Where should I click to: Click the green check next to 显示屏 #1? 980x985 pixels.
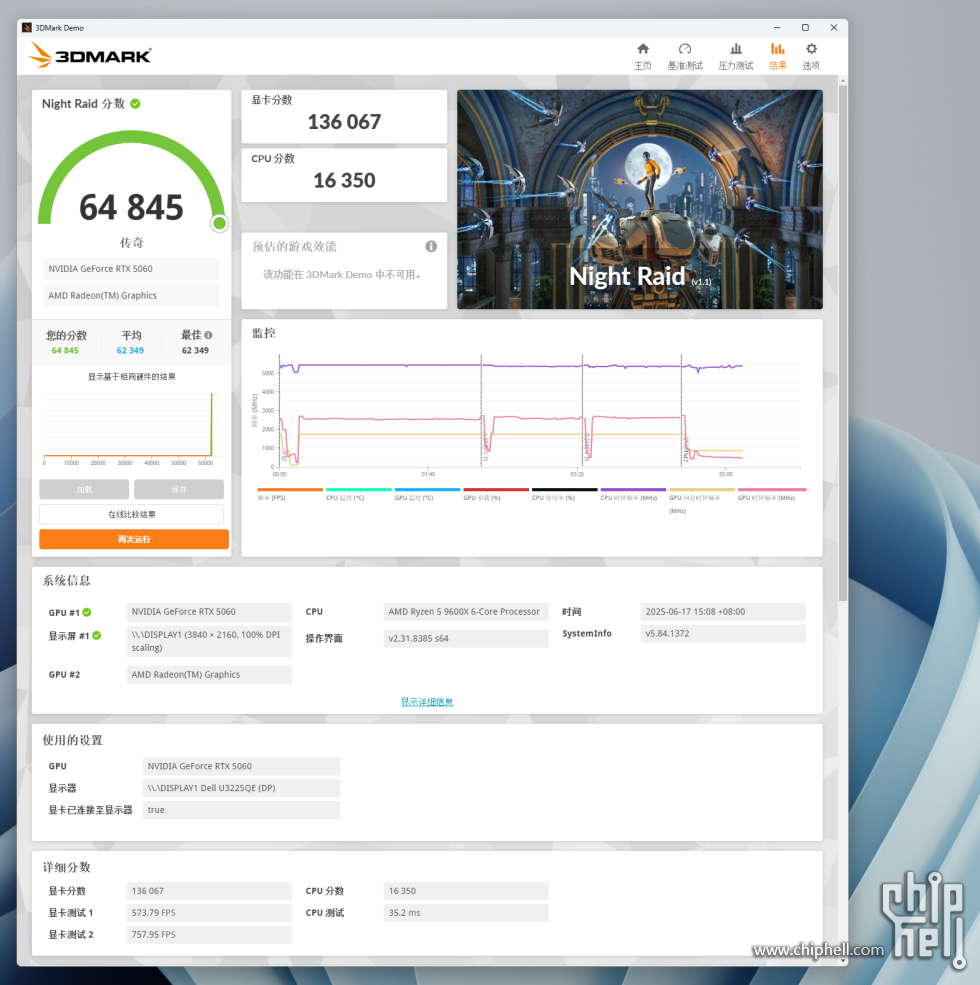(x=97, y=636)
